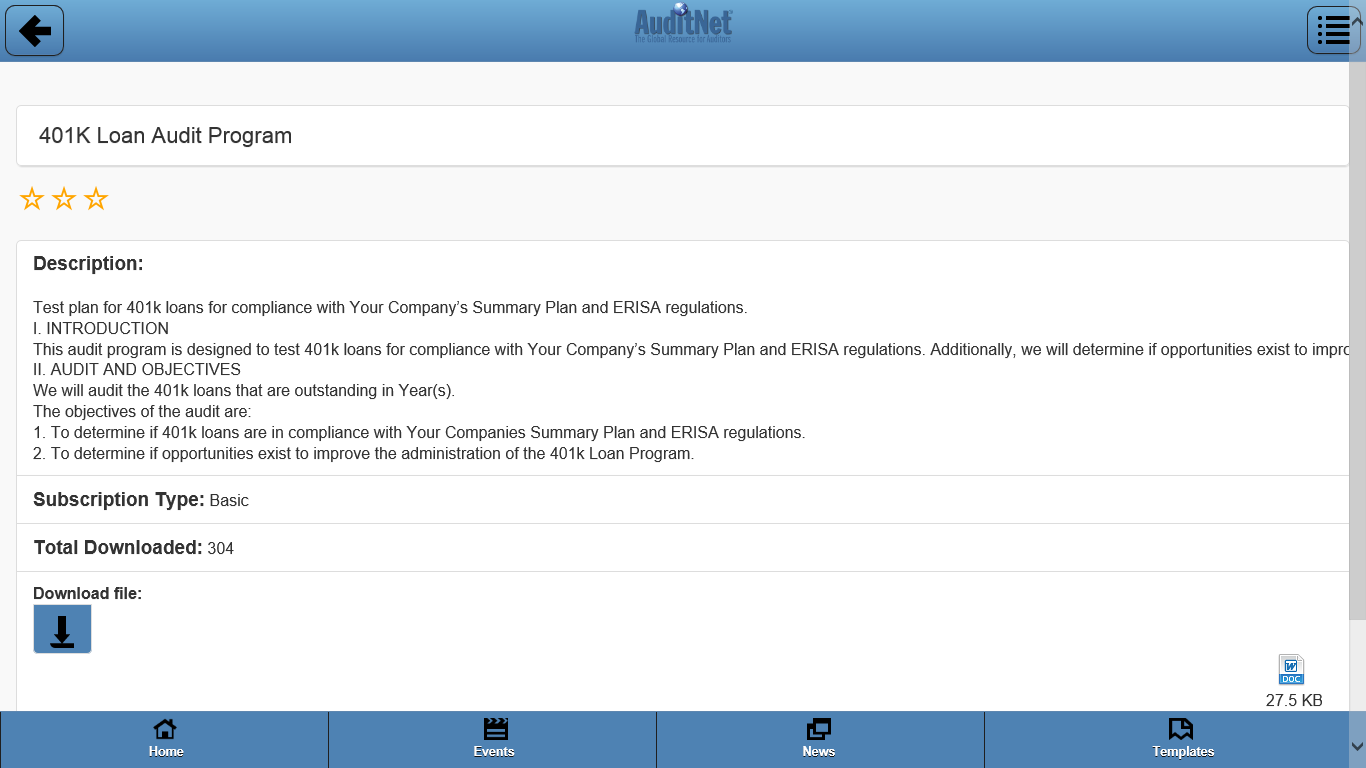Switch to the News tab
This screenshot has width=1366, height=768.
(x=819, y=739)
